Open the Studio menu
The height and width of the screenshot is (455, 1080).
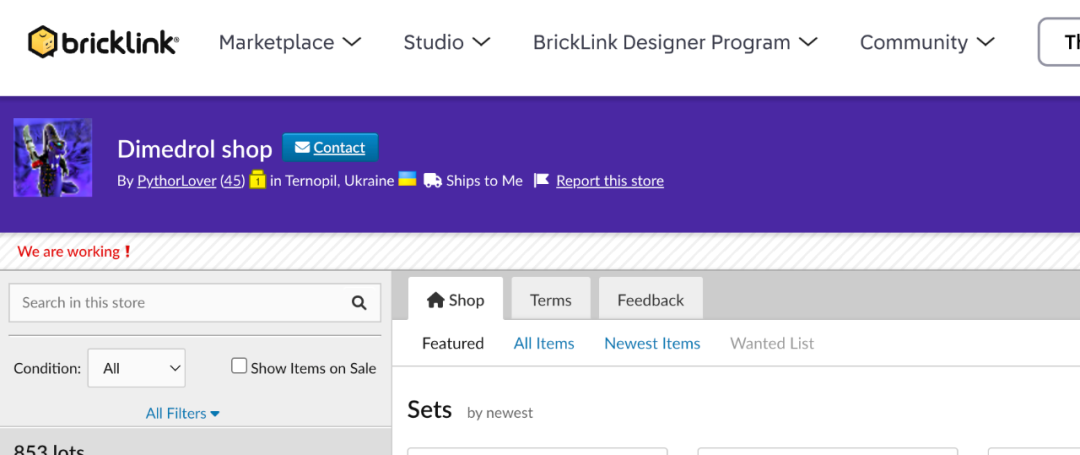click(447, 42)
